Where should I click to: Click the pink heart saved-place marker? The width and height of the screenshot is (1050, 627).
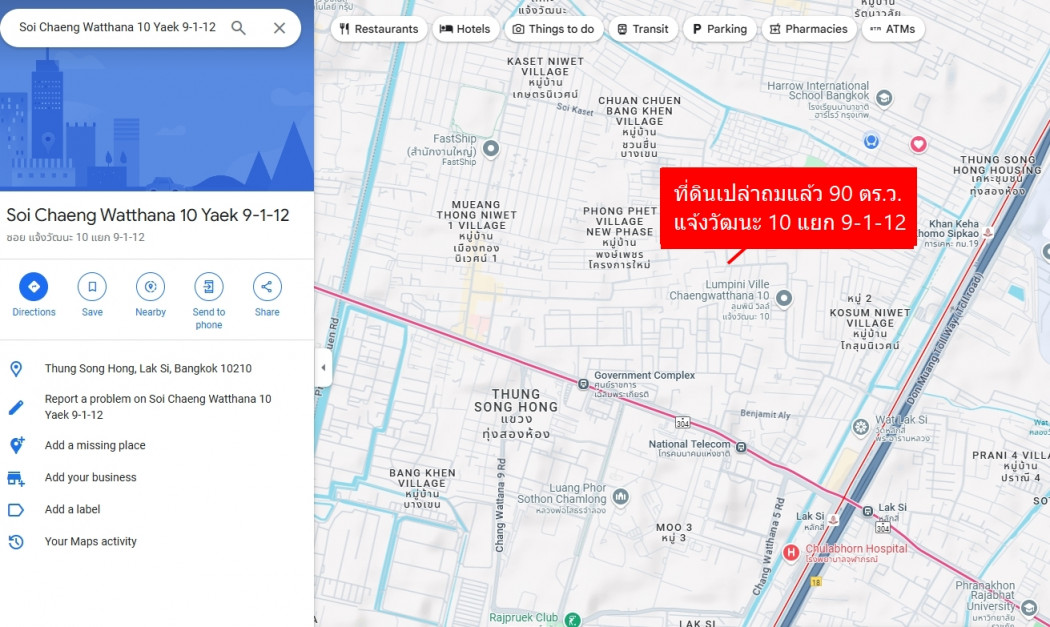918,144
